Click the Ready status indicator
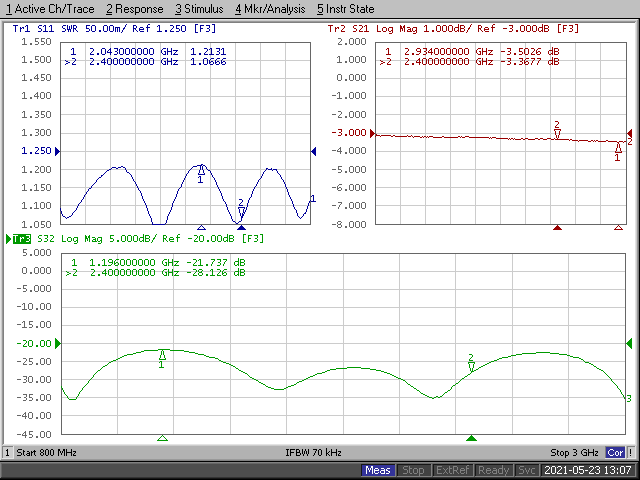 coord(494,470)
